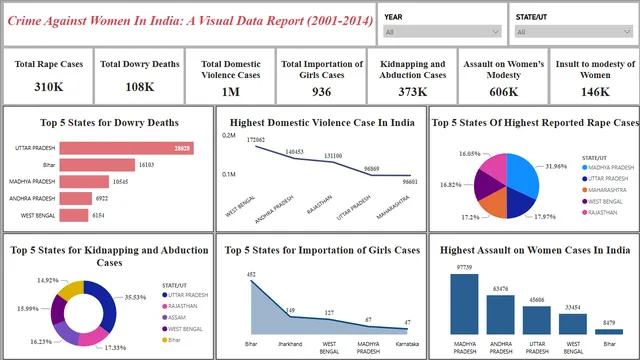The height and width of the screenshot is (360, 640).
Task: Select the Madhya Pradesh dowry deaths bar
Action: point(84,182)
